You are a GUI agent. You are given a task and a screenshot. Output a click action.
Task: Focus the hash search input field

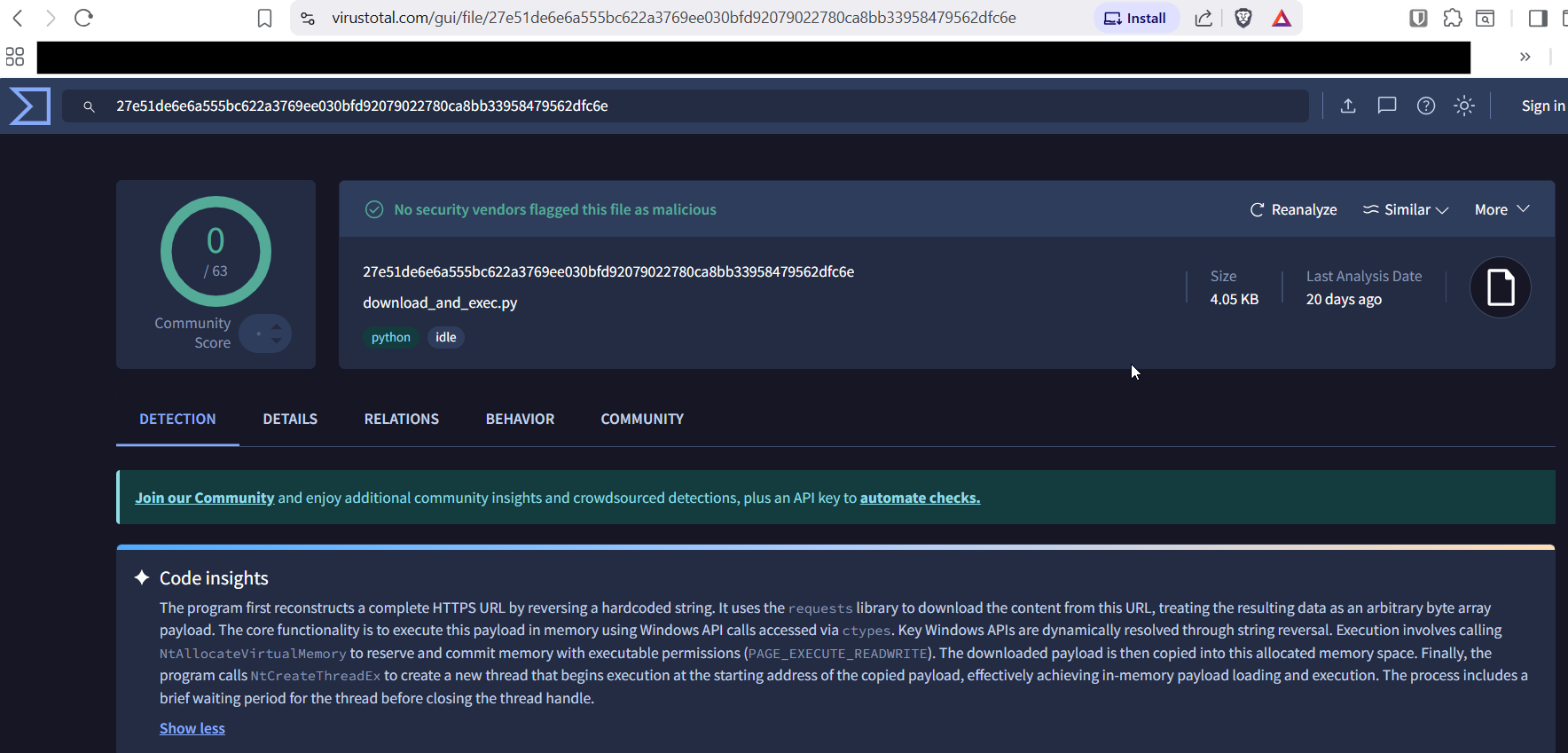pyautogui.click(x=686, y=106)
